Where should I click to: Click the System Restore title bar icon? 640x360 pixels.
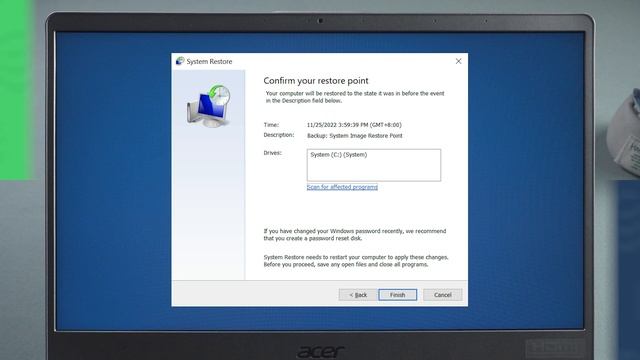(x=180, y=61)
